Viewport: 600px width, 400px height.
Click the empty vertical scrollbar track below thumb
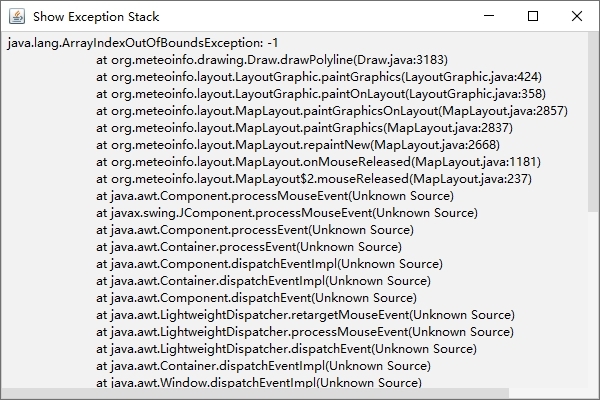tap(593, 300)
